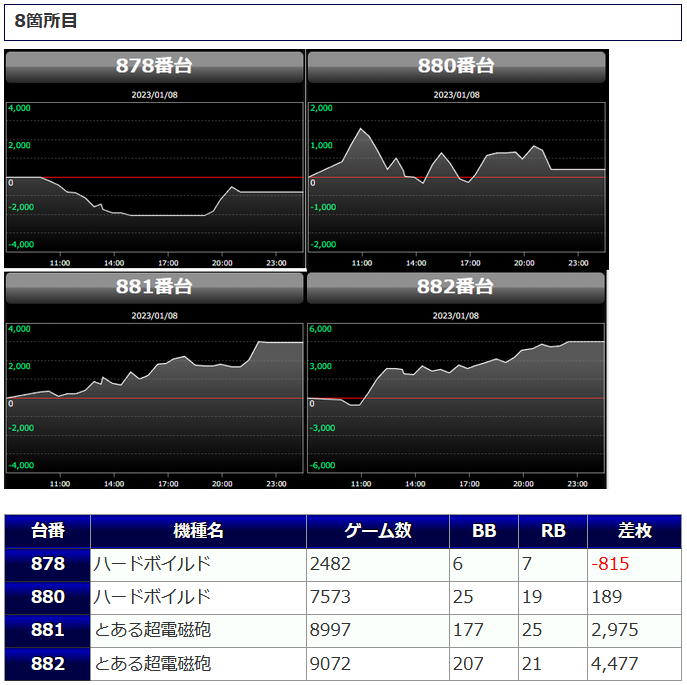Open the 881番台 slump graph chart
Image resolution: width=687 pixels, height=685 pixels.
[x=154, y=398]
